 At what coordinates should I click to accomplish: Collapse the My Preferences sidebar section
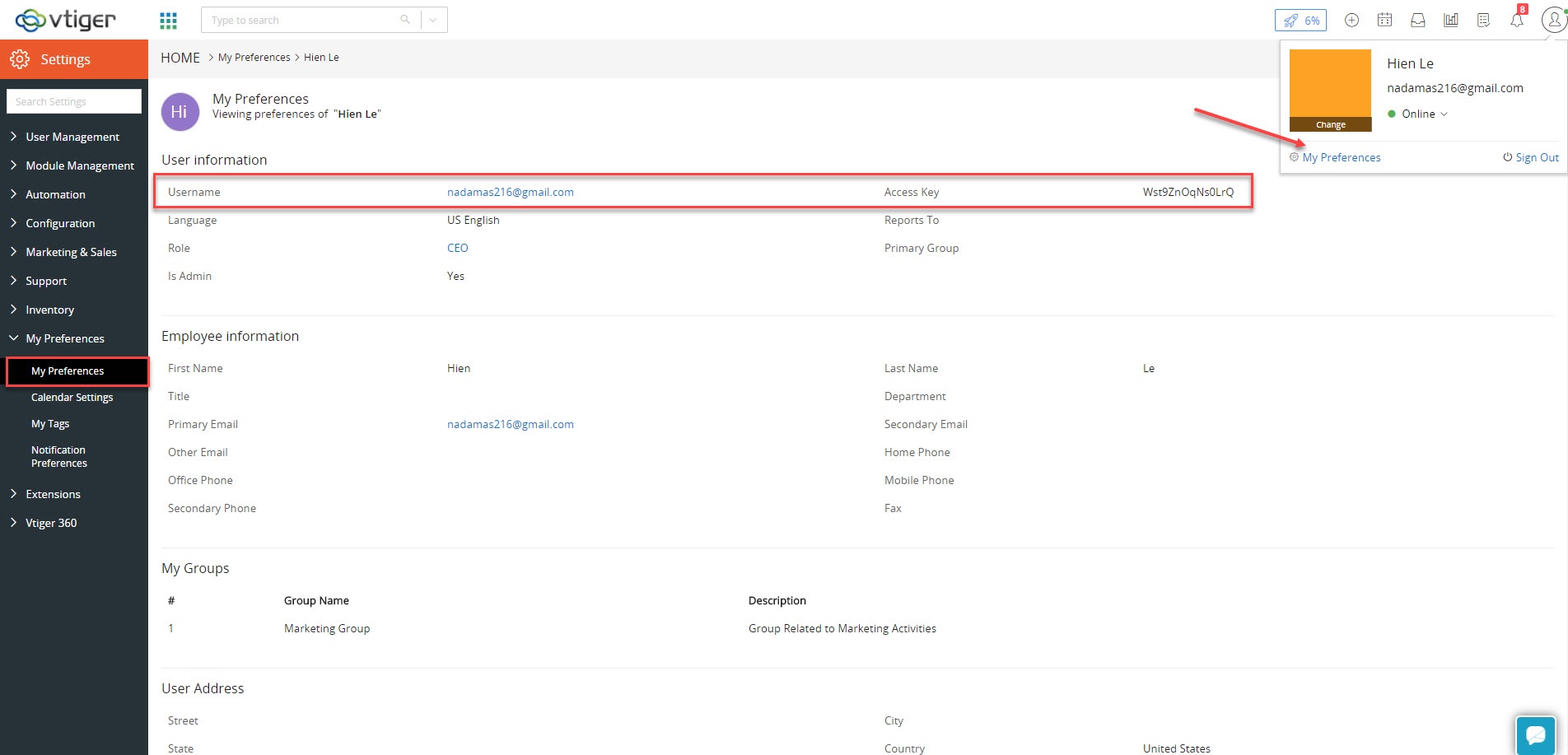click(x=64, y=338)
